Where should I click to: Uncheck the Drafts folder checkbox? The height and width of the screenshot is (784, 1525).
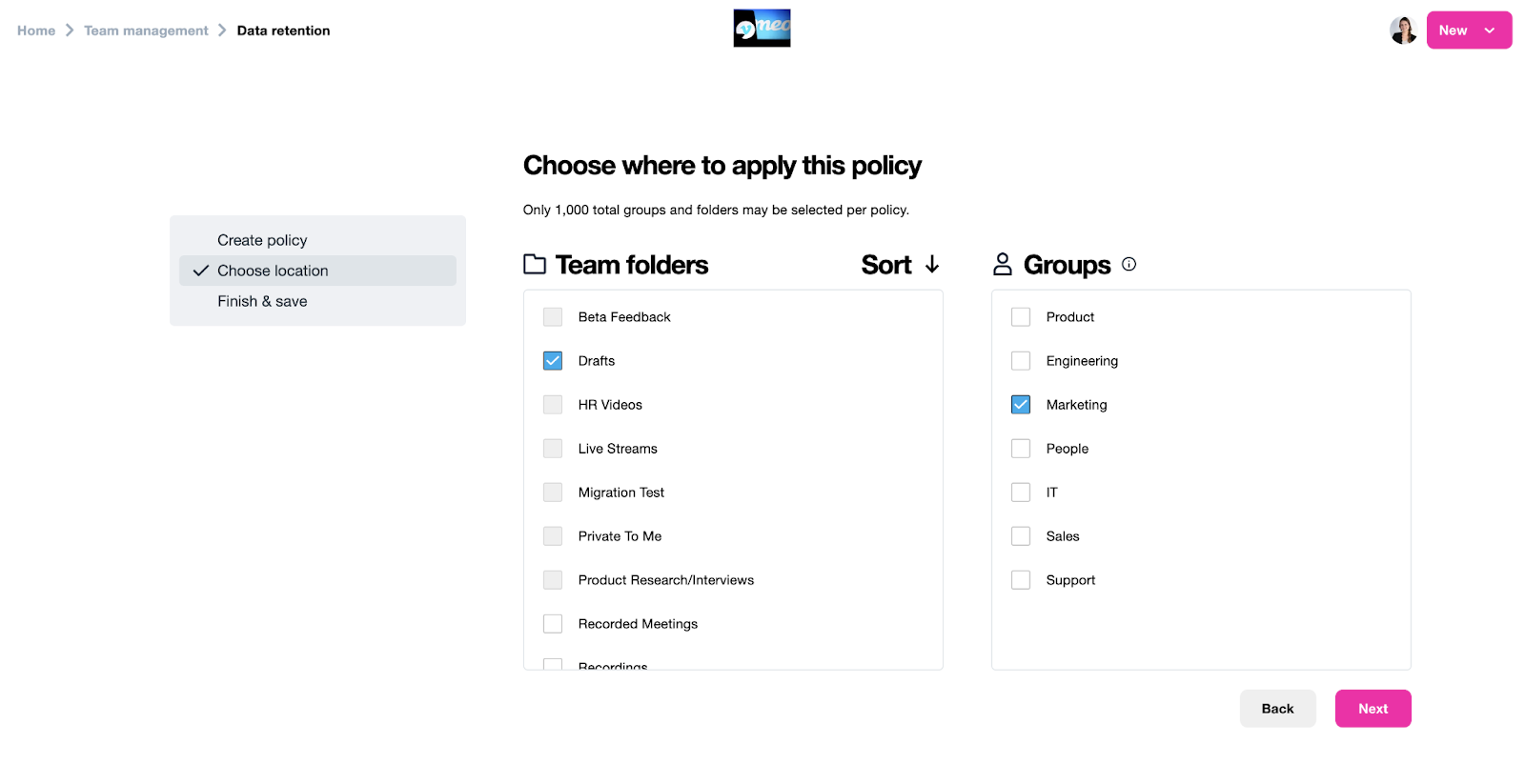coord(553,361)
